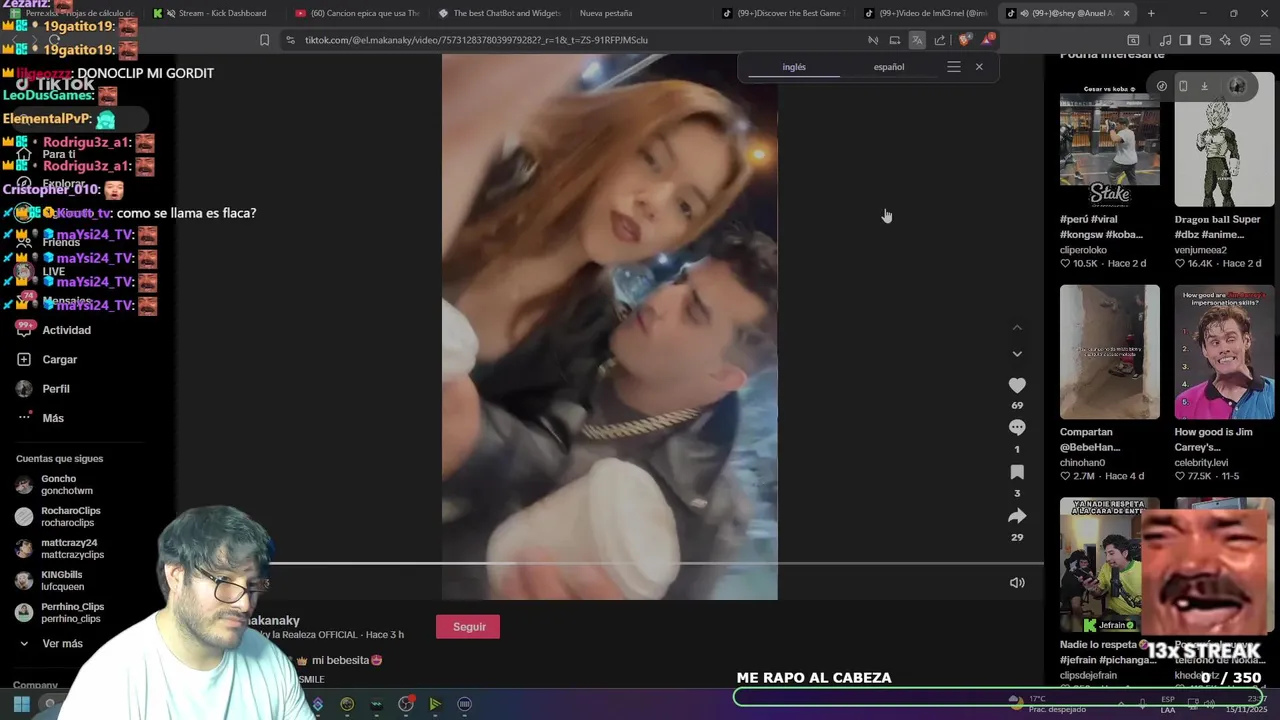Open celebrity.levi author link
Image resolution: width=1280 pixels, height=720 pixels.
[x=1201, y=463]
